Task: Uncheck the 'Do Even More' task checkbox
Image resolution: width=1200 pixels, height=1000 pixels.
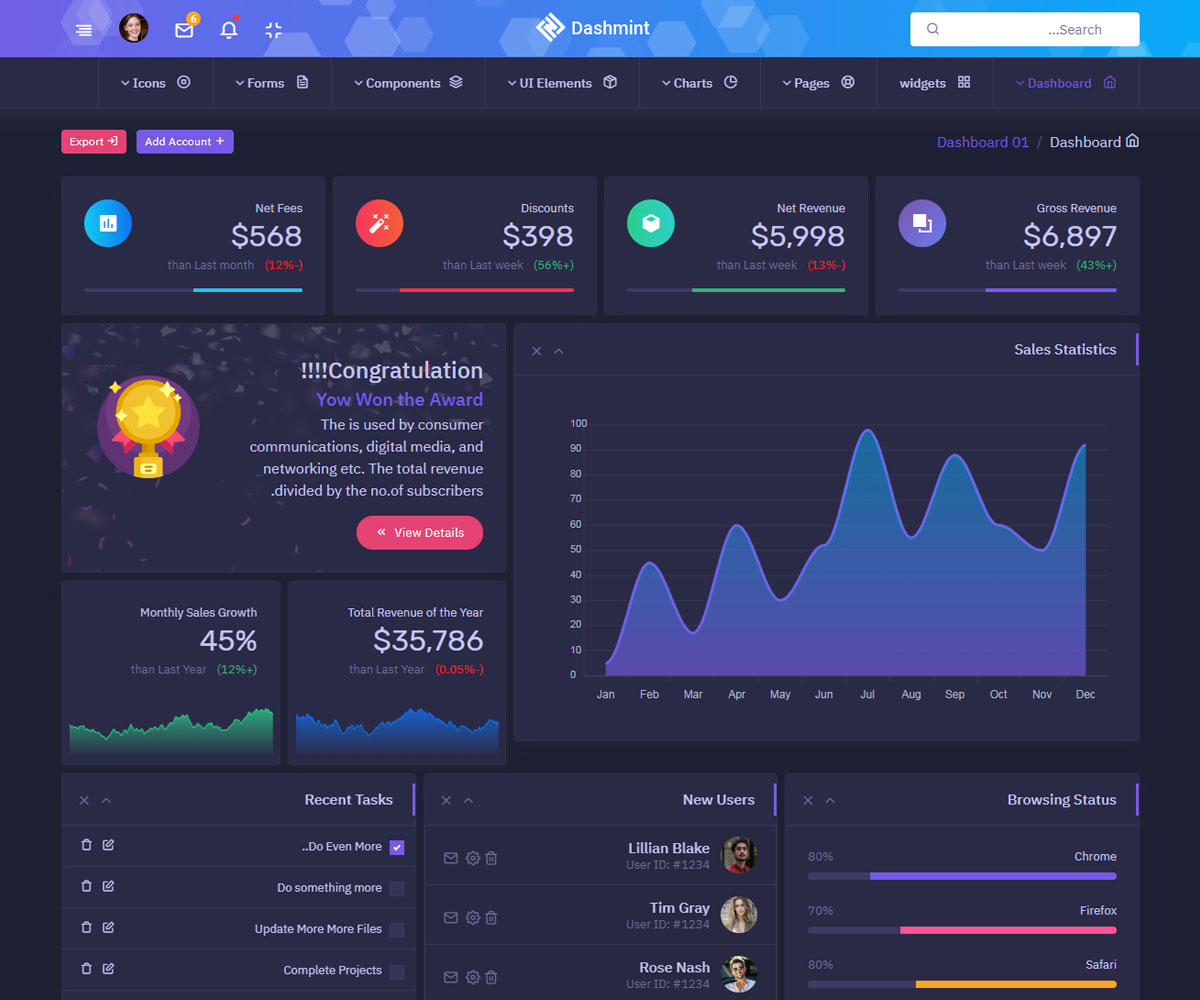Action: [397, 847]
